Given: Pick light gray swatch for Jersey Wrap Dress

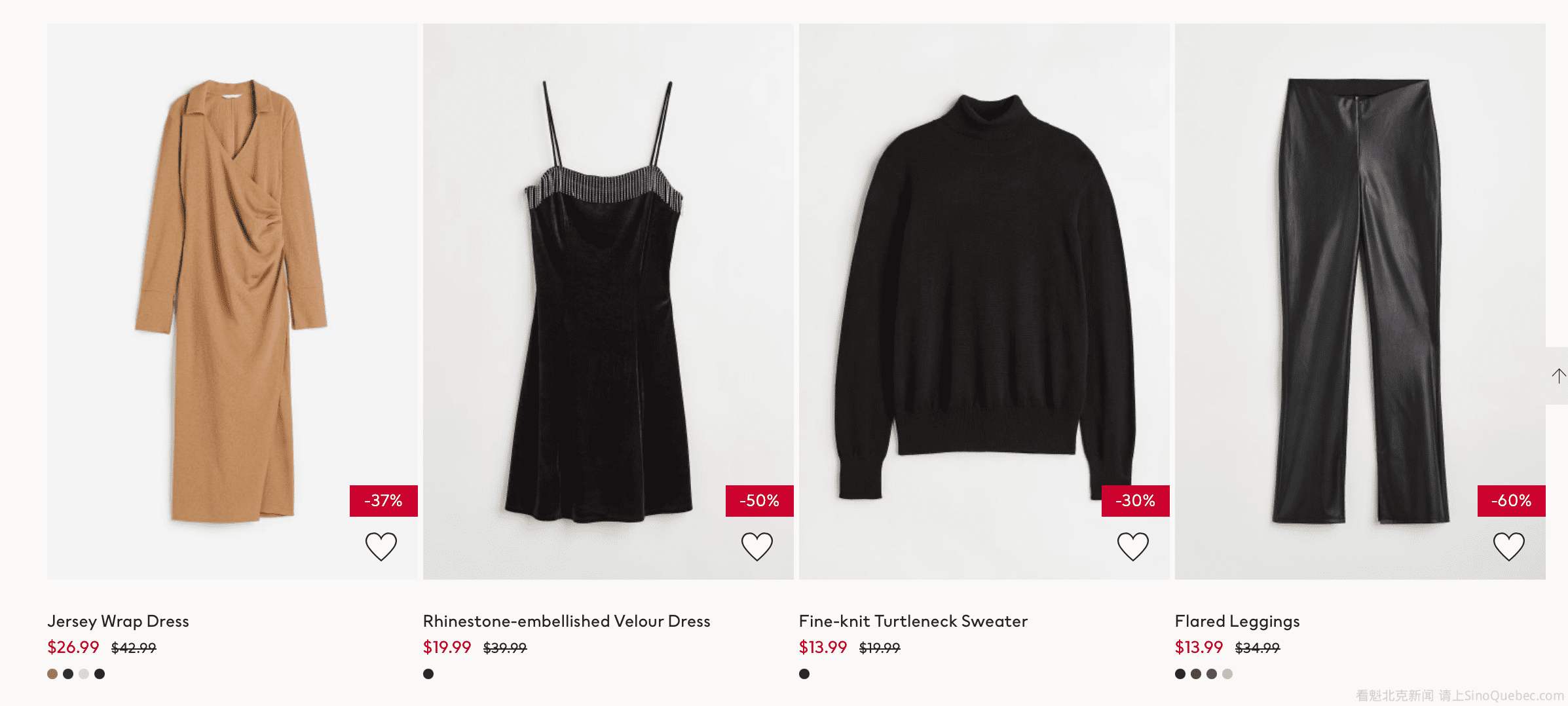Looking at the screenshot, I should click(x=84, y=674).
